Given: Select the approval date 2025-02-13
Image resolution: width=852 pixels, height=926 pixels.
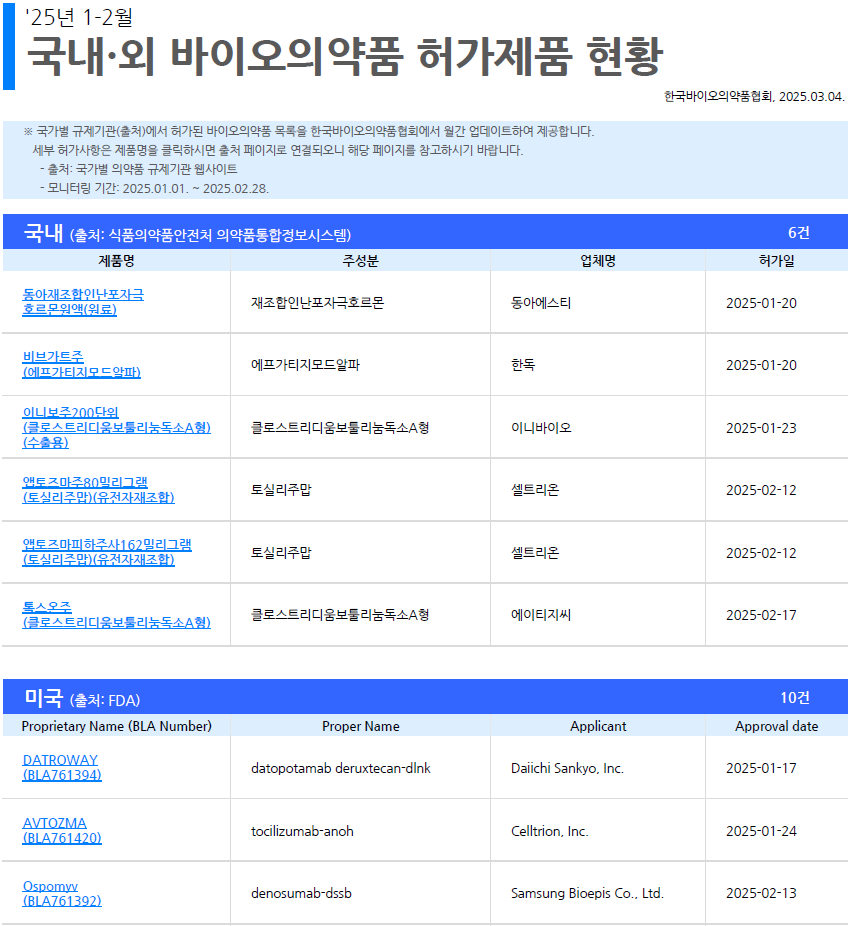Looking at the screenshot, I should (761, 894).
